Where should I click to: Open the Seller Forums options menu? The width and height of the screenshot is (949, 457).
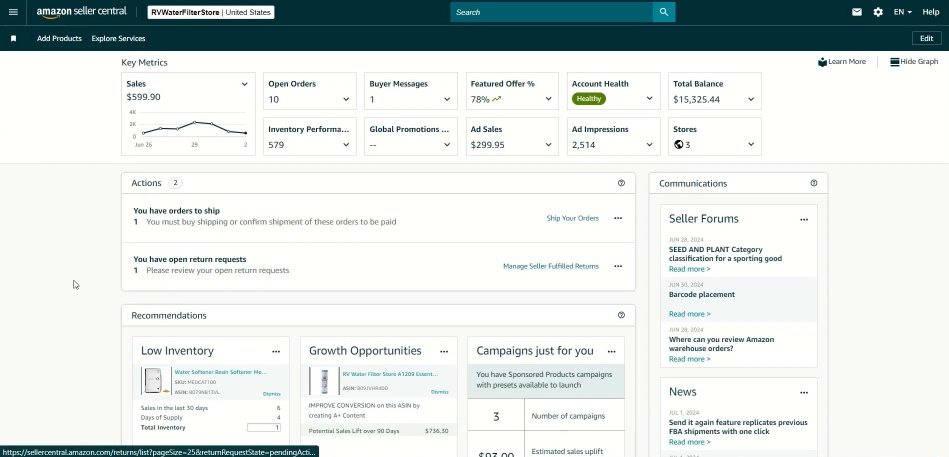(x=804, y=220)
